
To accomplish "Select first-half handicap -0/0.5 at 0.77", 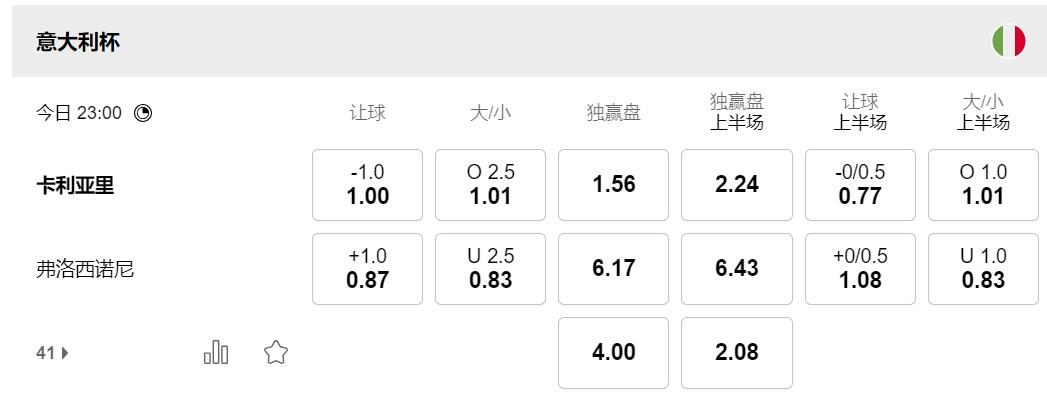I will (860, 185).
